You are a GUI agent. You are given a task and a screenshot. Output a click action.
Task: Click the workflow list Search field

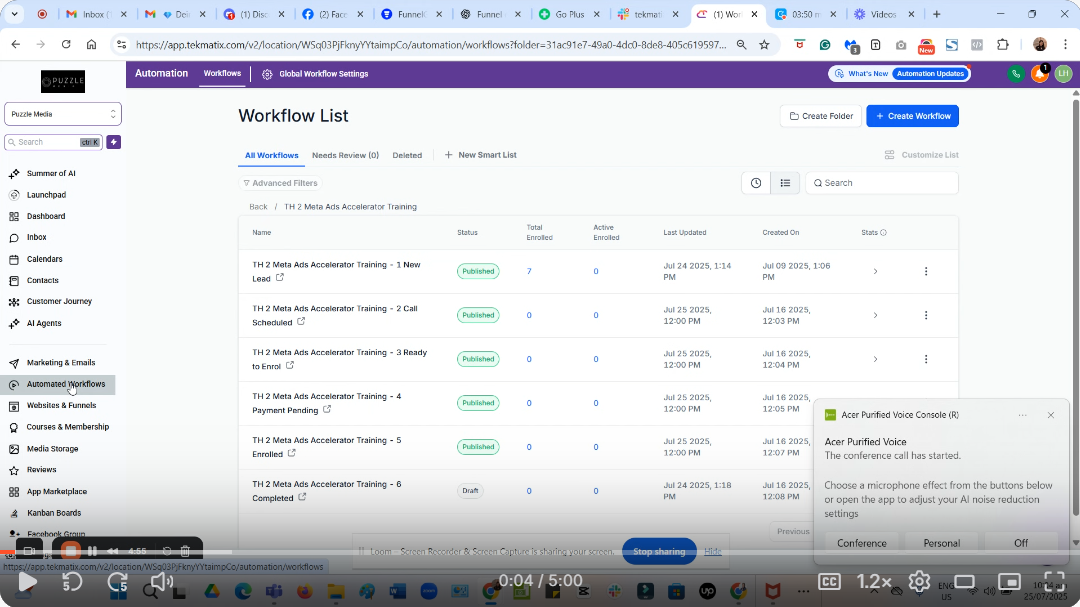click(882, 183)
